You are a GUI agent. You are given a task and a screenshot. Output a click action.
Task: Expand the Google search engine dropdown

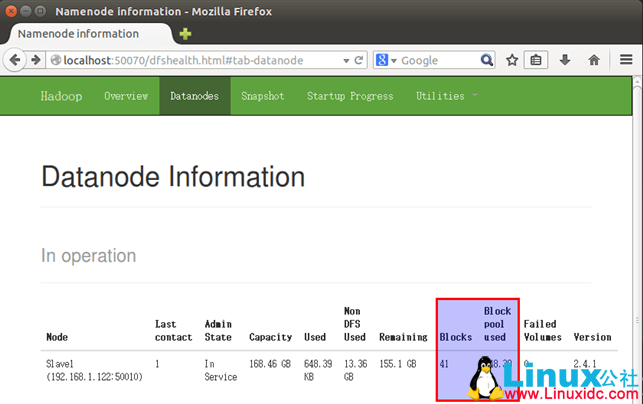[387, 60]
